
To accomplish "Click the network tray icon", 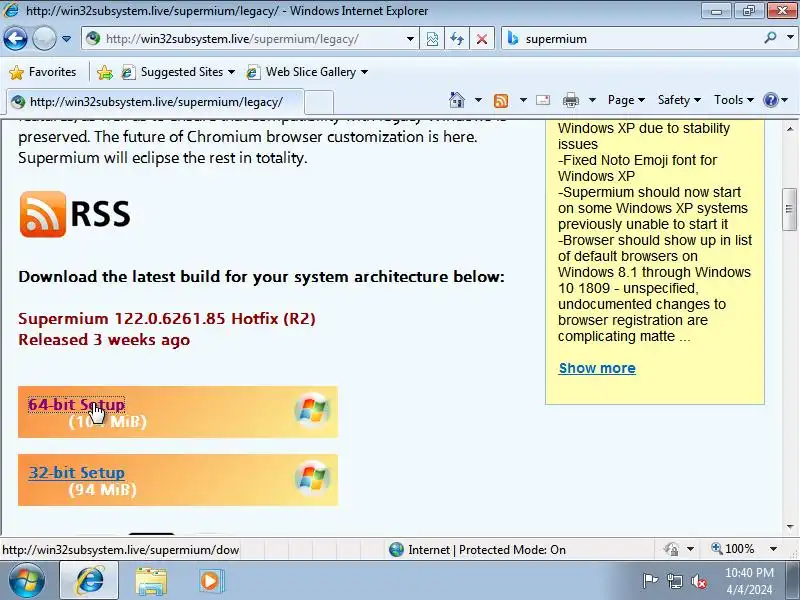I will coord(674,581).
